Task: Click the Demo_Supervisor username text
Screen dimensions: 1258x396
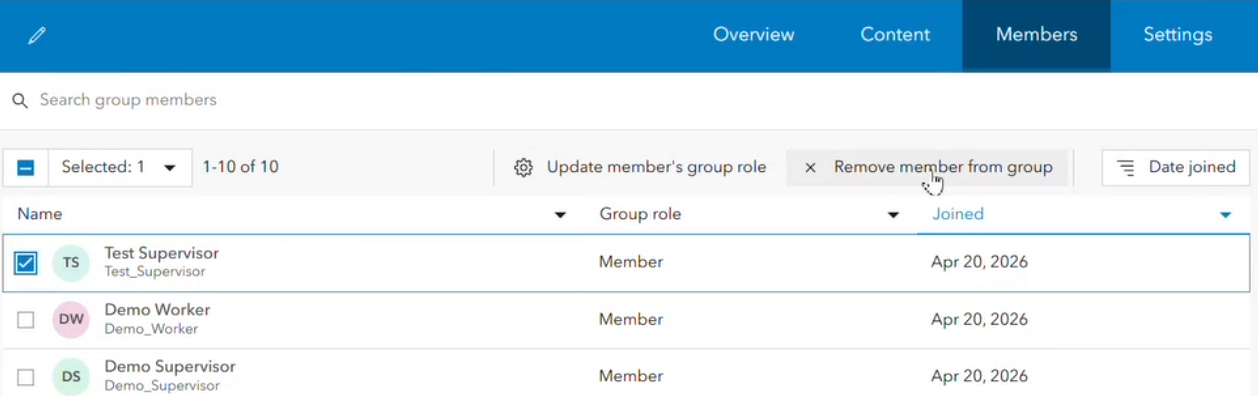Action: (x=162, y=386)
